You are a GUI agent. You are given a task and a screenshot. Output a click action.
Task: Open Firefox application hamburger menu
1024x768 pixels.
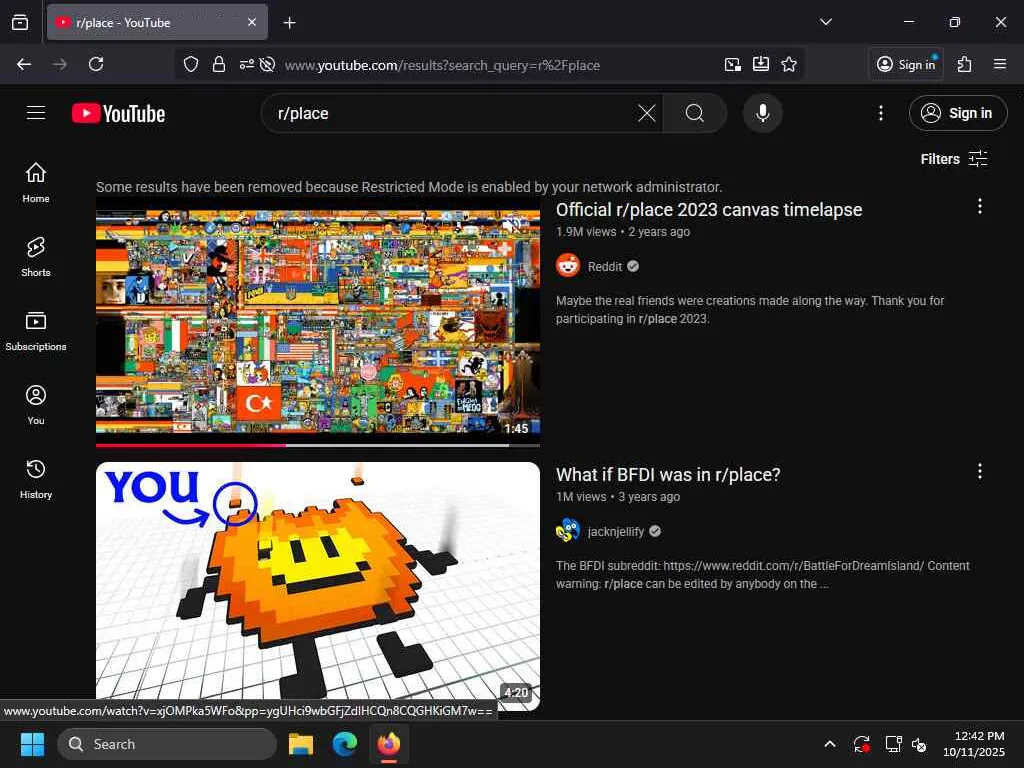coord(1000,64)
